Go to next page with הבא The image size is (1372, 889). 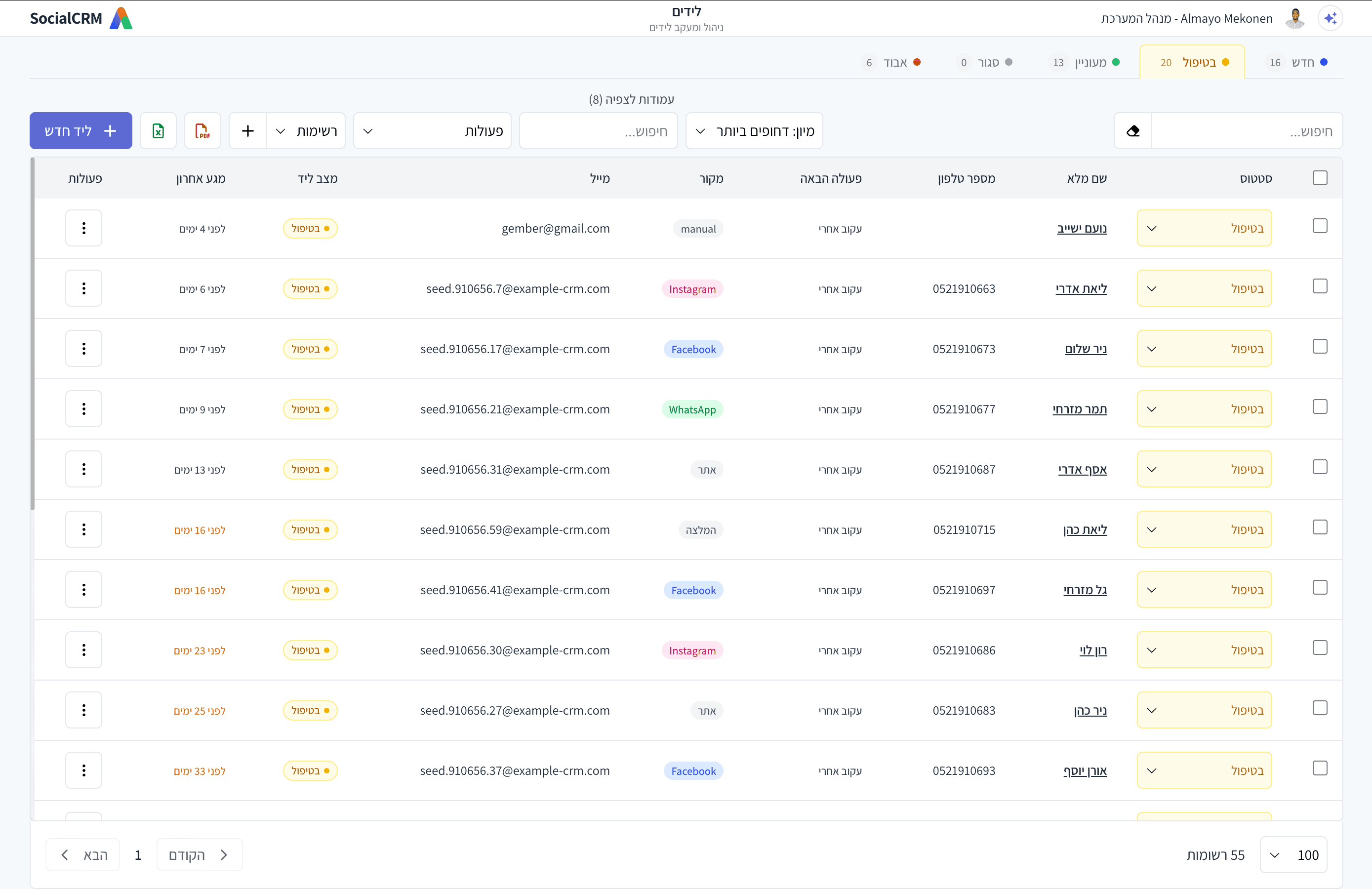(83, 855)
